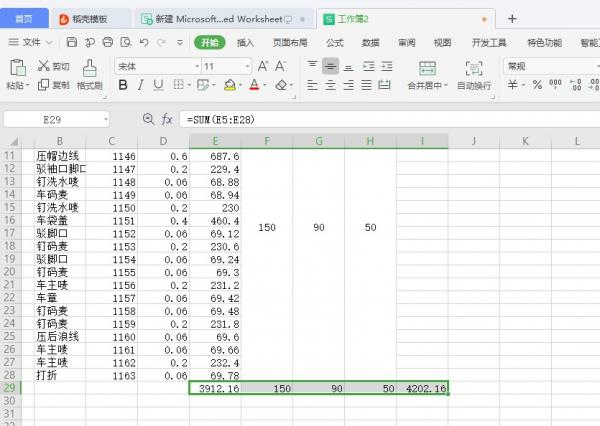Apply thousands separator format
The width and height of the screenshot is (600, 426).
tap(555, 85)
